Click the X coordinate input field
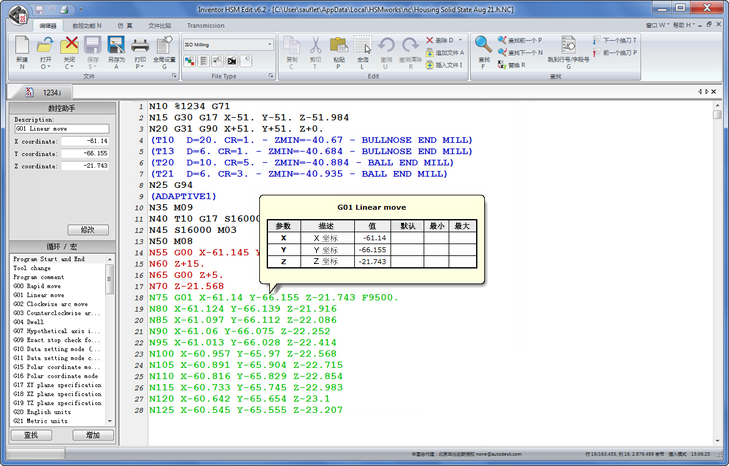This screenshot has height=466, width=729. point(85,141)
